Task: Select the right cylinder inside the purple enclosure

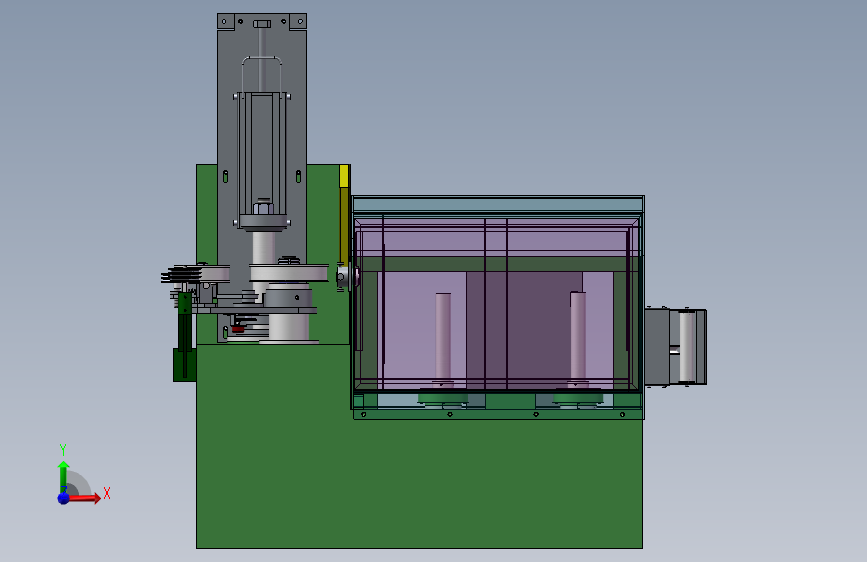Action: pyautogui.click(x=578, y=337)
